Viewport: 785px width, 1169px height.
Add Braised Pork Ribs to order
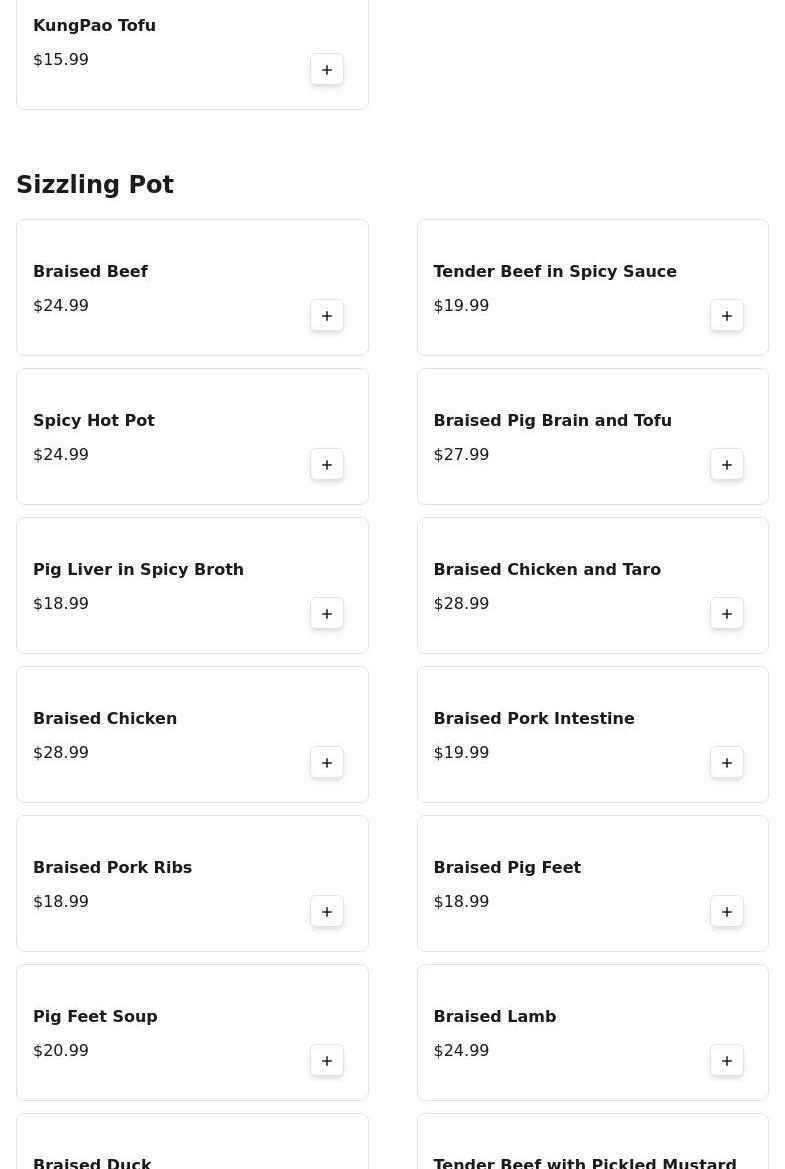point(327,912)
